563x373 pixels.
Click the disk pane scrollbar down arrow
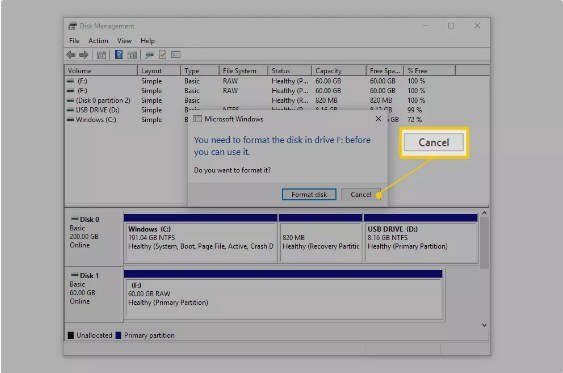(484, 325)
